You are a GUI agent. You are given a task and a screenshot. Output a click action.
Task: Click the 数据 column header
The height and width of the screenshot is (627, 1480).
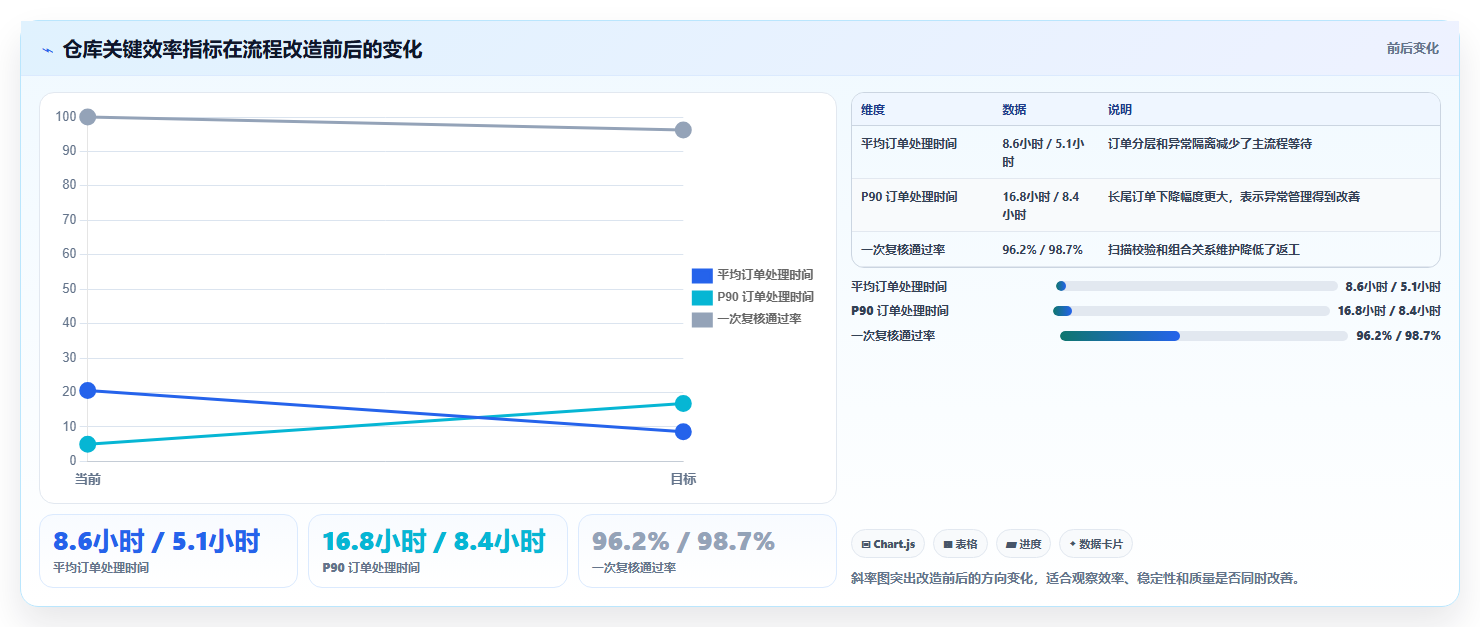[1014, 110]
